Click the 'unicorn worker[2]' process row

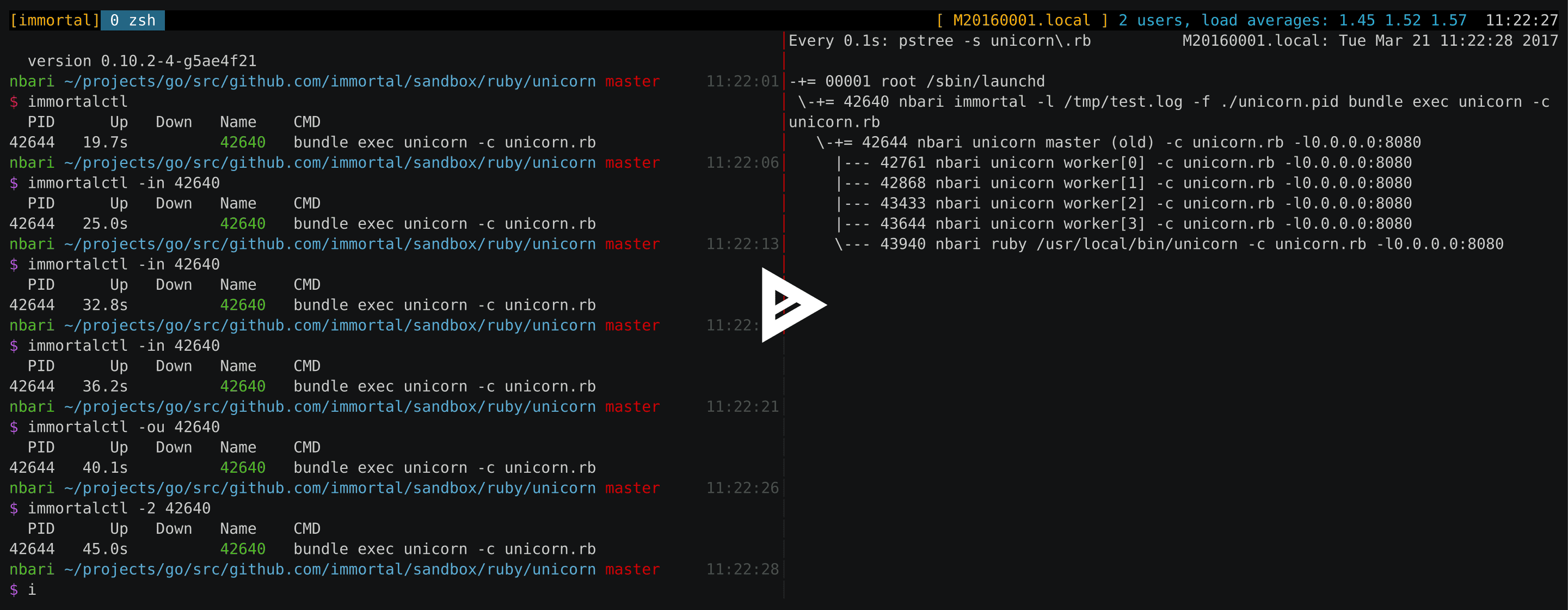point(1123,203)
